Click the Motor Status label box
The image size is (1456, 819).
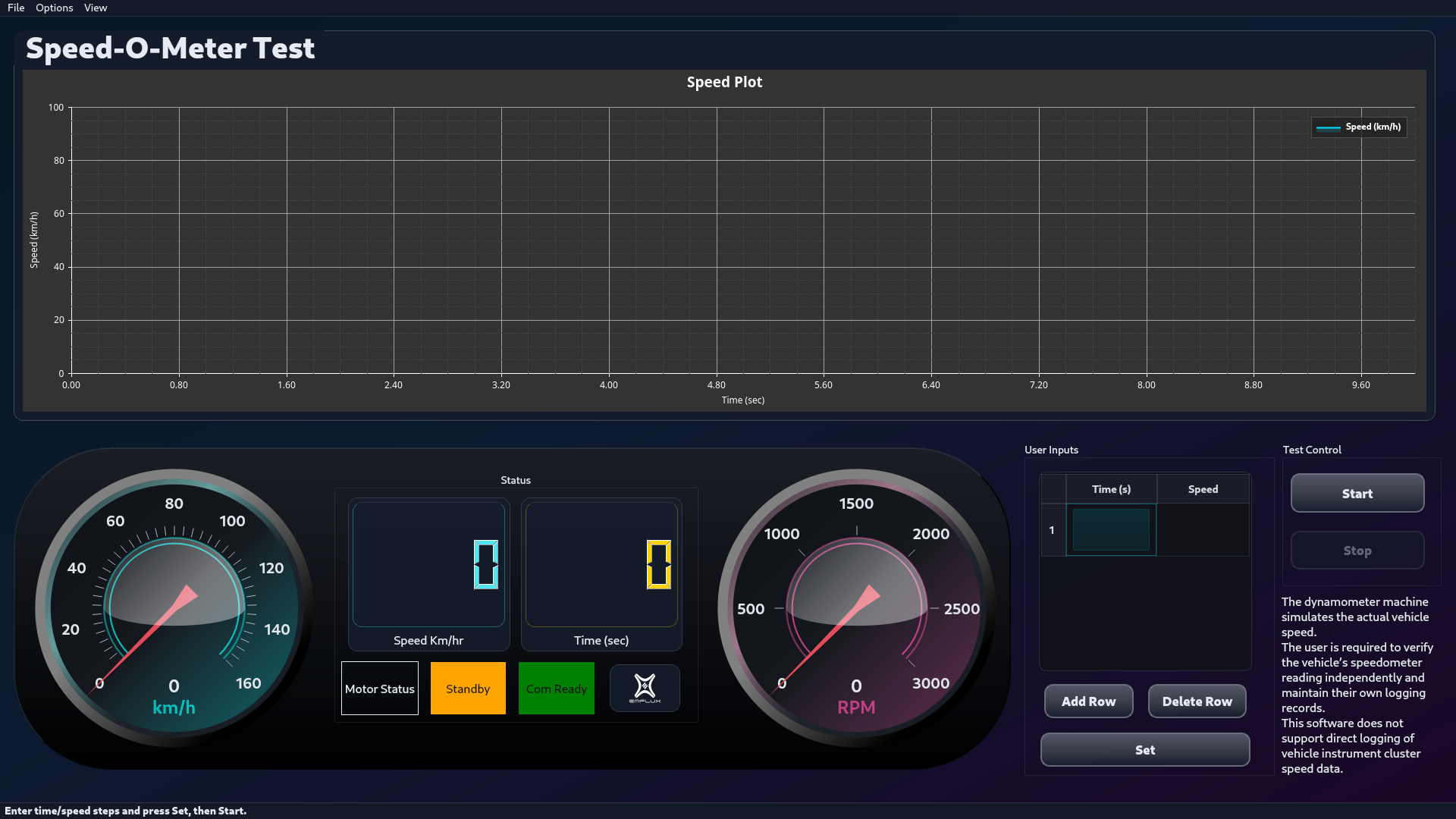click(x=380, y=689)
